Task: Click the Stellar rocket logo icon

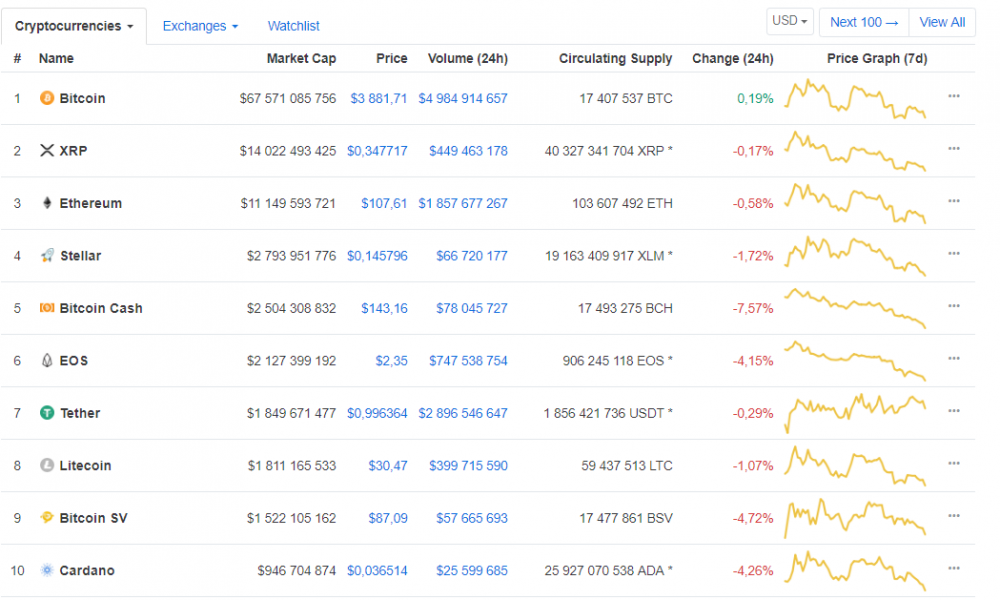Action: (47, 256)
